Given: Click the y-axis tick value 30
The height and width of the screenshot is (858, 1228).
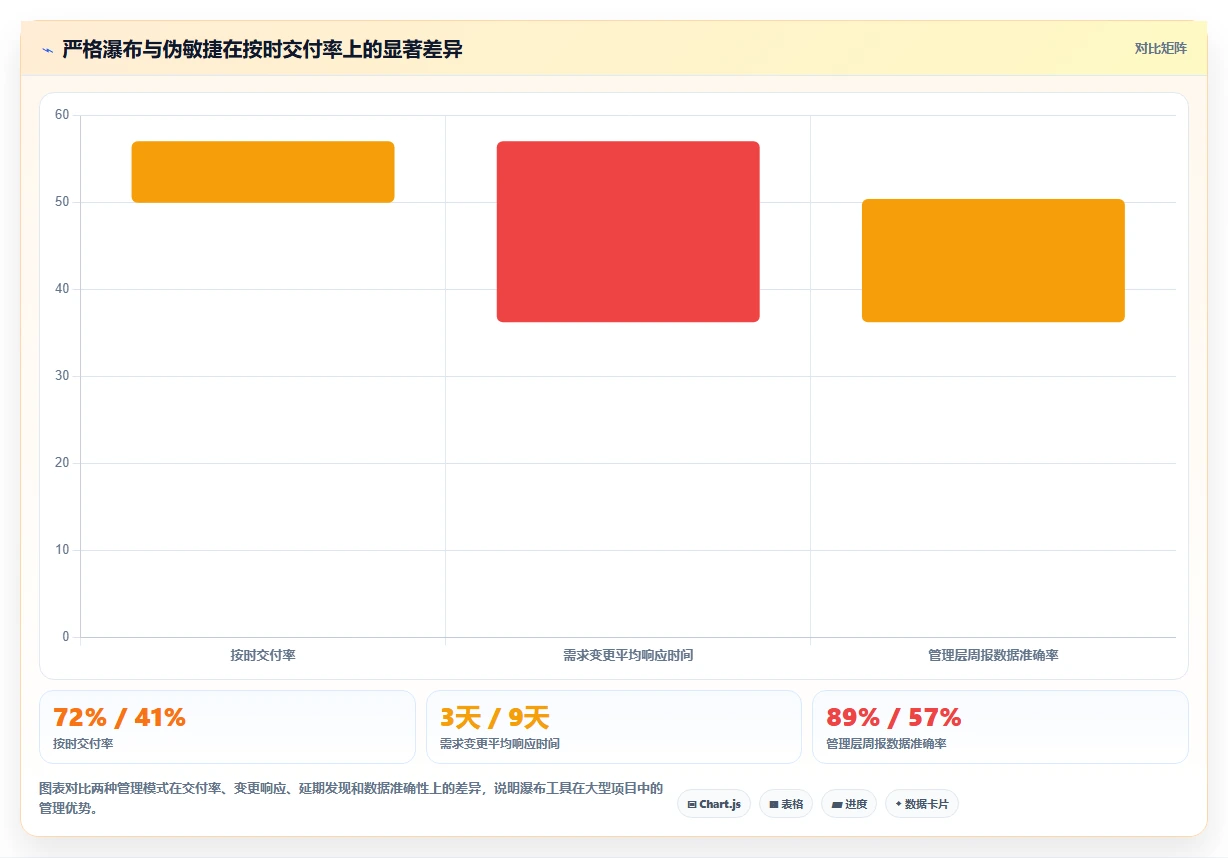Looking at the screenshot, I should point(62,376).
